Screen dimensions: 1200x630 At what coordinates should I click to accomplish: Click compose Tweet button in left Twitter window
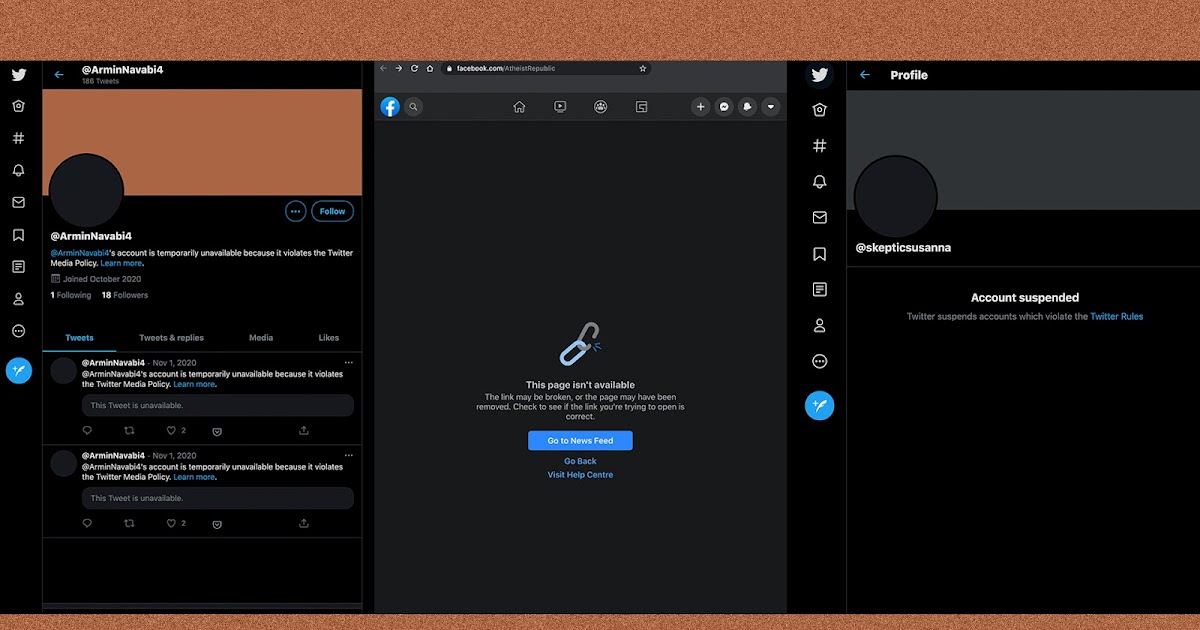[x=19, y=371]
